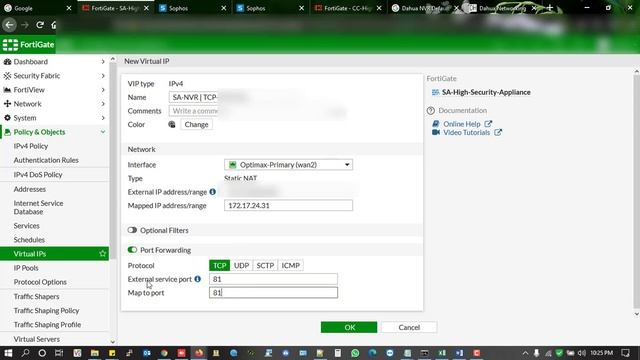Screen dimensions: 640x360
Task: Switch to the FortiGate - CC-High browser tab
Action: 348,8
